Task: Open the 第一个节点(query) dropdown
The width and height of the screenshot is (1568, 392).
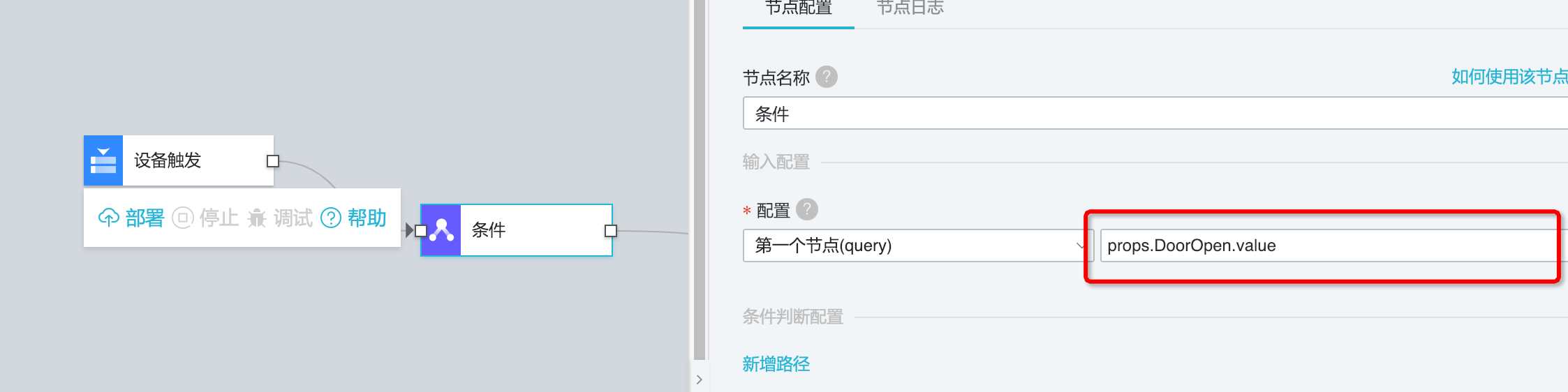Action: 917,246
